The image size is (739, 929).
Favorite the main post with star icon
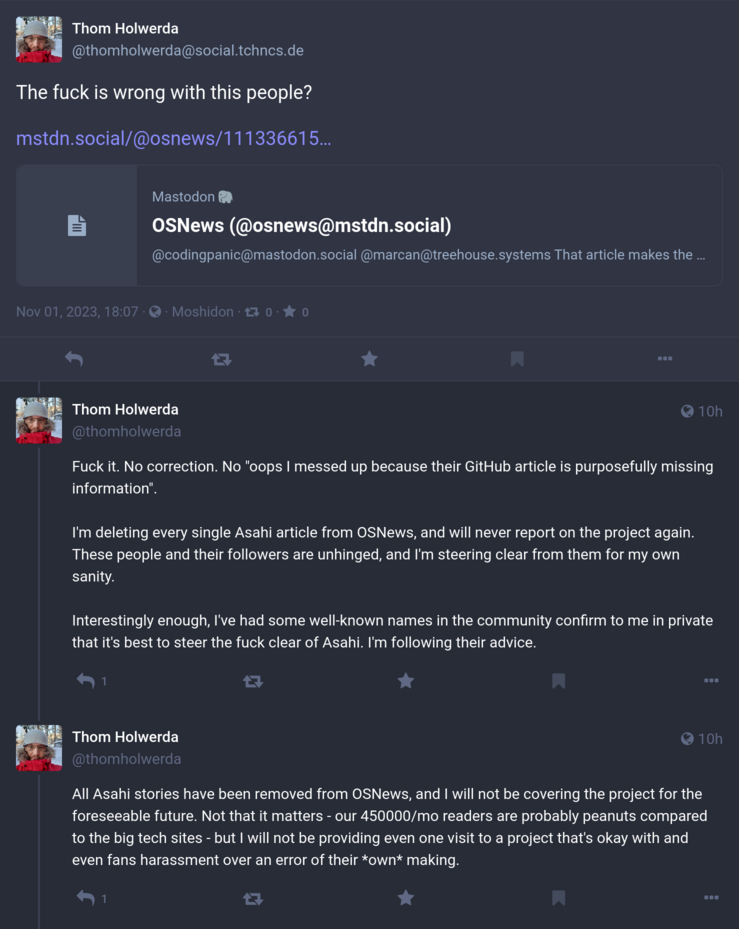(369, 358)
